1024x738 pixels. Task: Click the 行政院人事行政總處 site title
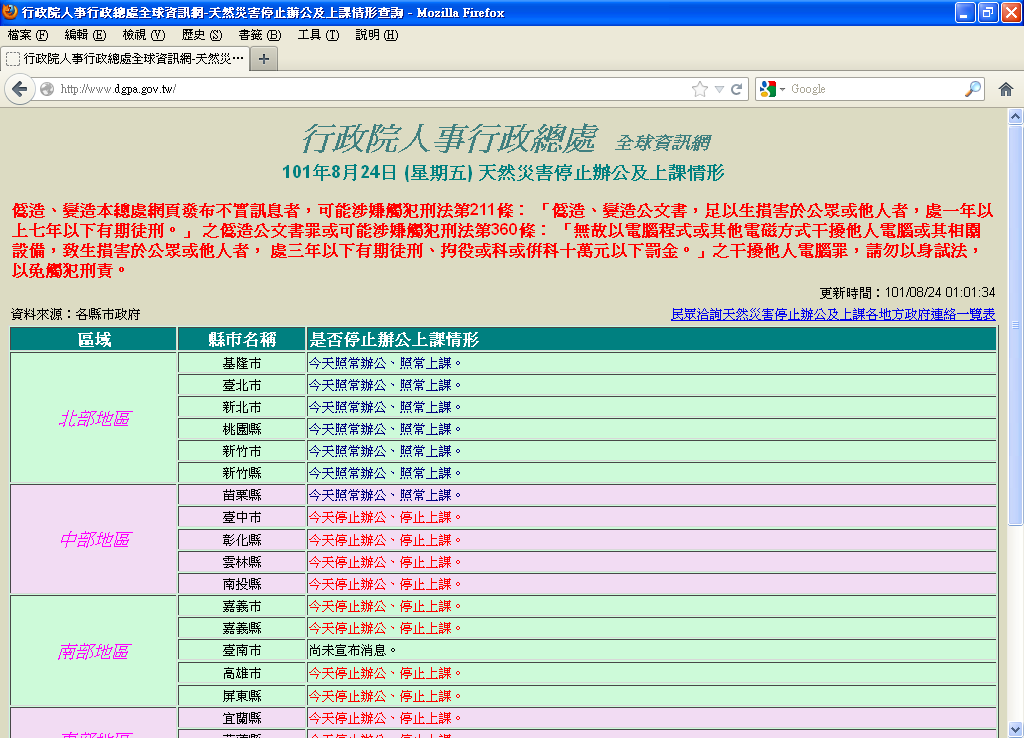[449, 137]
